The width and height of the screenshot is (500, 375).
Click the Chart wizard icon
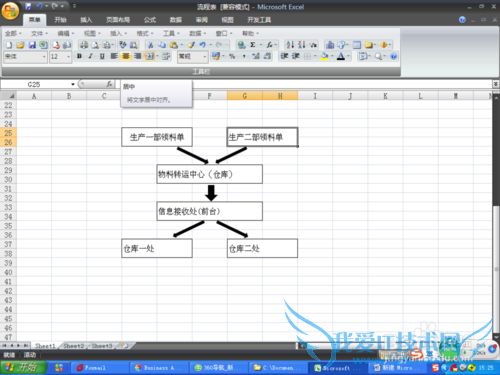330,45
